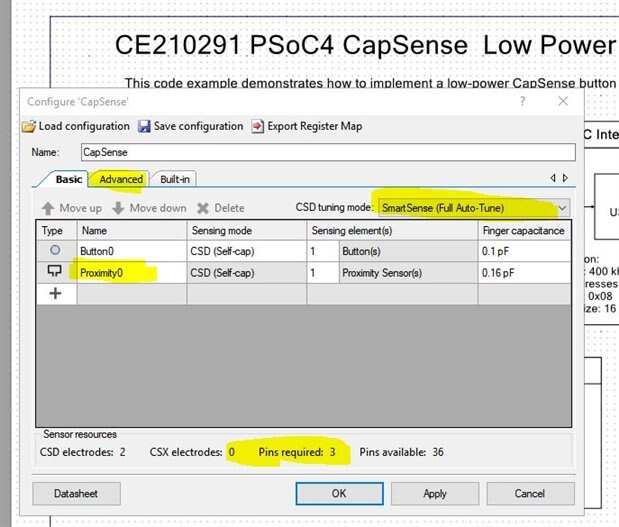Click the Proximity Sensor(s) element cell
619x527 pixels.
point(408,273)
